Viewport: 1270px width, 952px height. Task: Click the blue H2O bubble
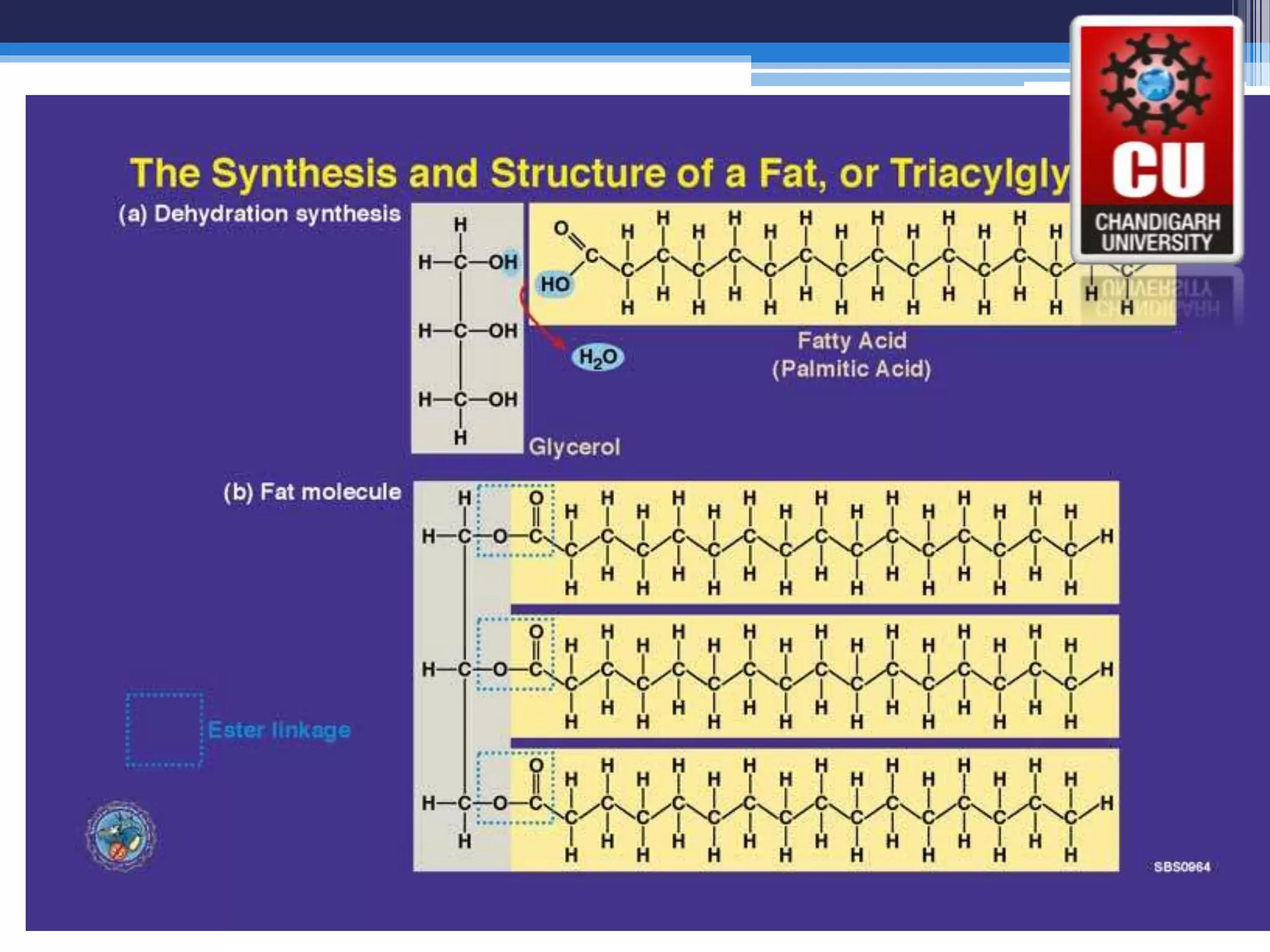pos(597,357)
